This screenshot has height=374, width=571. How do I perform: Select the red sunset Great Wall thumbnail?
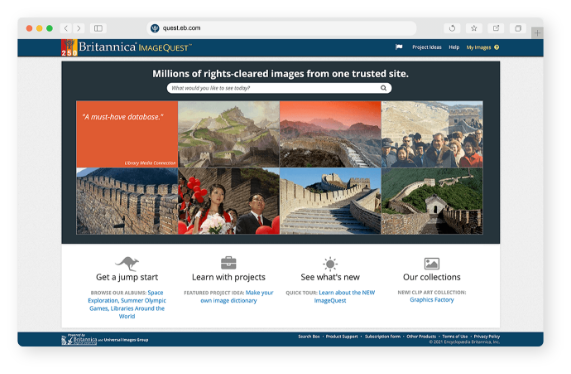point(330,134)
